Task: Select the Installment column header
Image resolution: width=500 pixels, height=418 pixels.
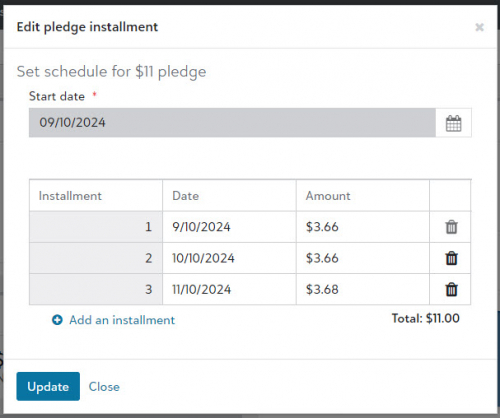Action: click(x=70, y=196)
